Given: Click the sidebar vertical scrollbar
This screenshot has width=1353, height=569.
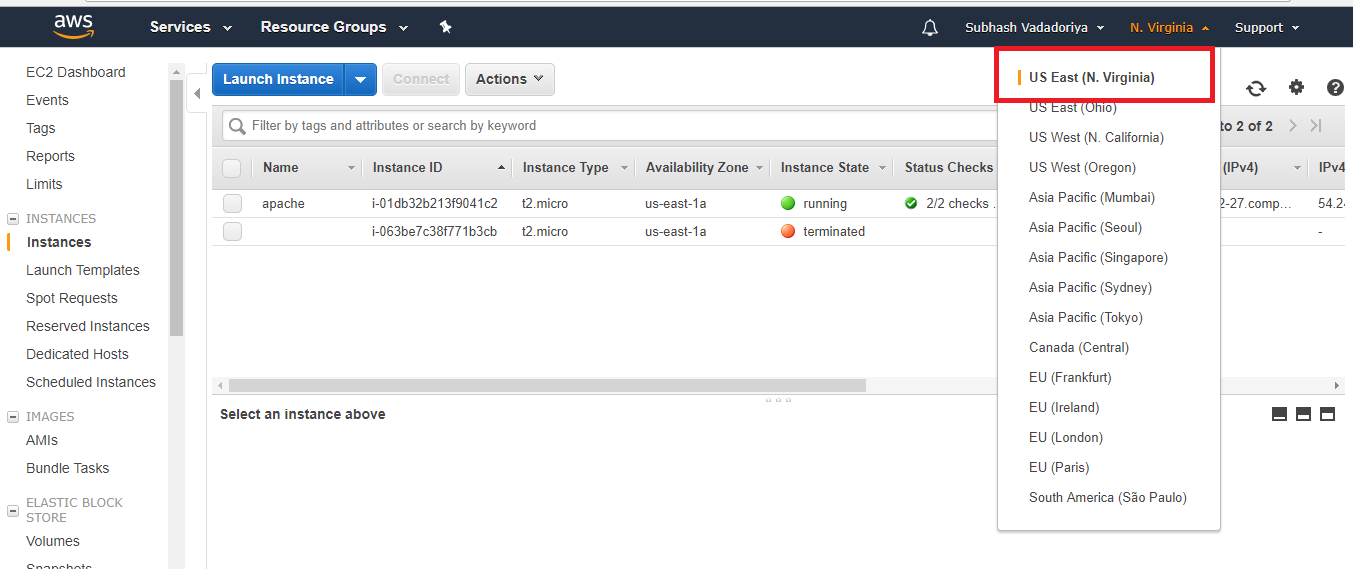Looking at the screenshot, I should [x=177, y=207].
